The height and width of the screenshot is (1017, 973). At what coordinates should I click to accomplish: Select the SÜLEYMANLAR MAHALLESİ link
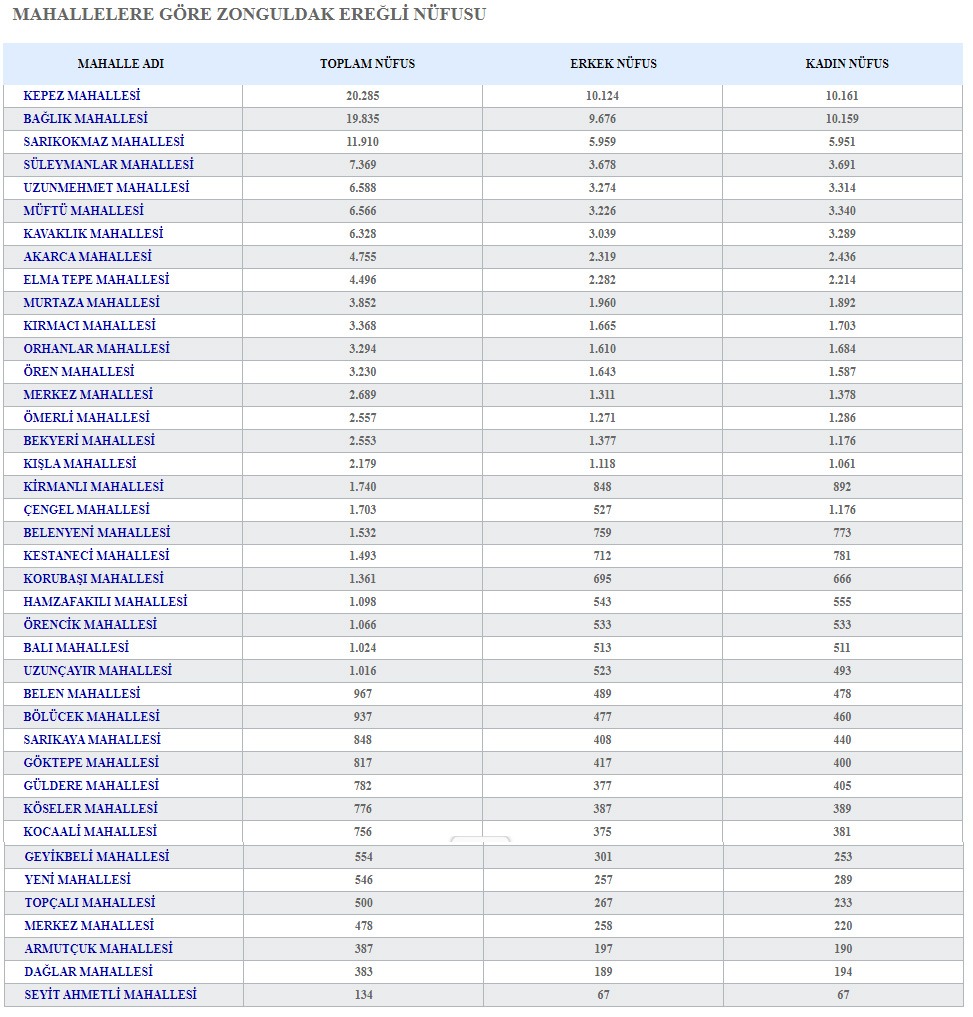pyautogui.click(x=108, y=165)
